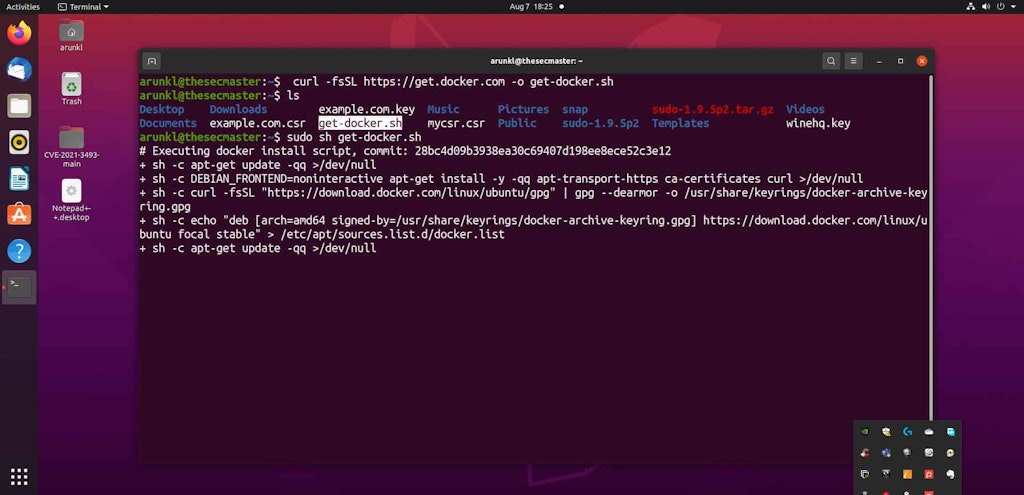Click the Downloads directory name
1024x495 pixels.
pos(238,110)
